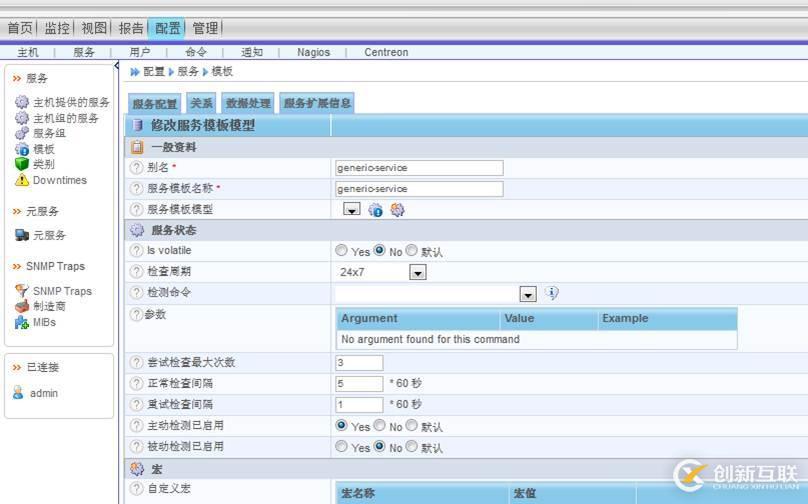The image size is (808, 504).
Task: Click the help icon beside 参数
Action: click(136, 314)
